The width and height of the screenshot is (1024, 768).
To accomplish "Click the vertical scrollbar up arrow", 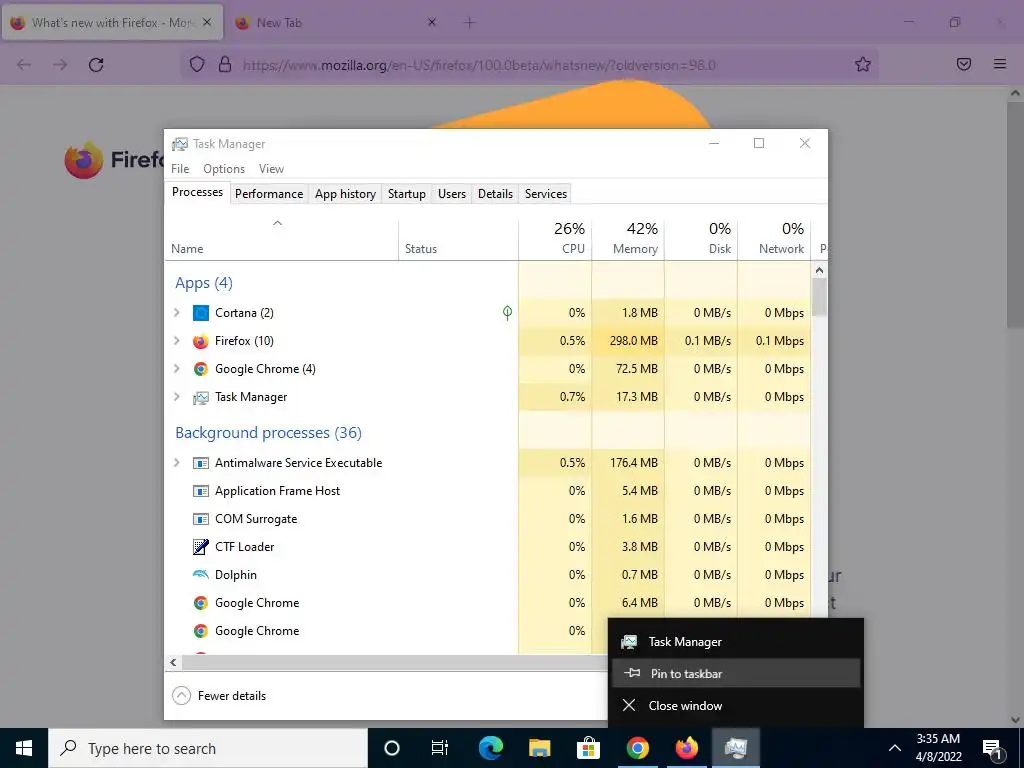I will pos(820,270).
